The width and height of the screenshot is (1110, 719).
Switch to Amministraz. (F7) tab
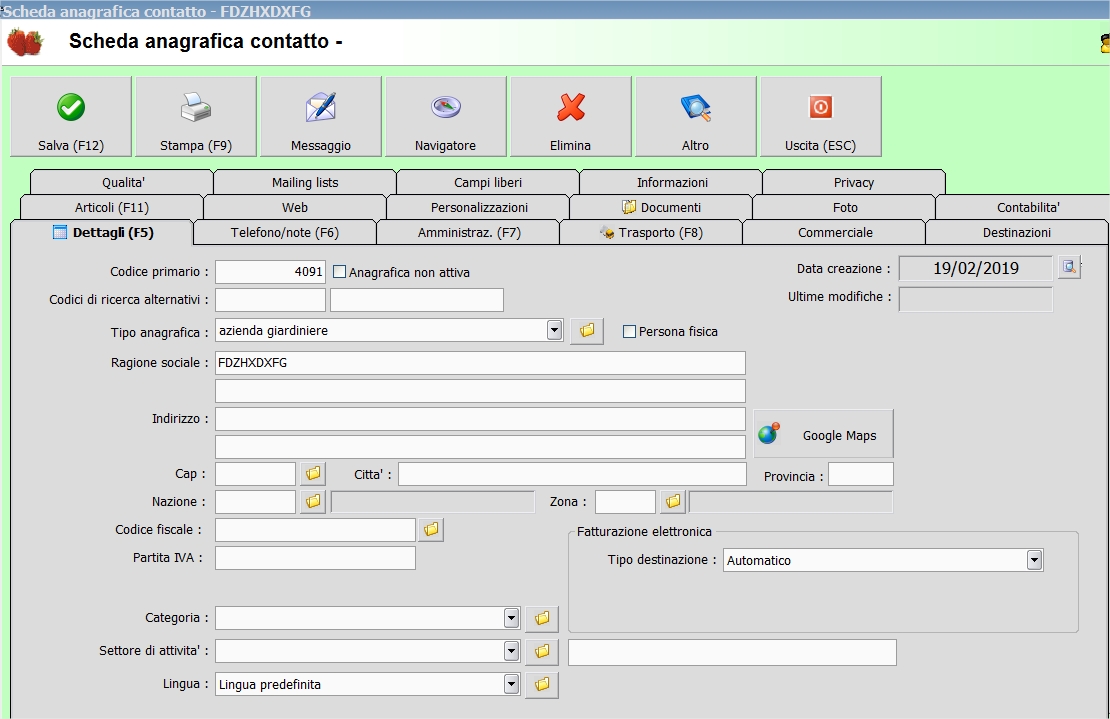(x=469, y=233)
